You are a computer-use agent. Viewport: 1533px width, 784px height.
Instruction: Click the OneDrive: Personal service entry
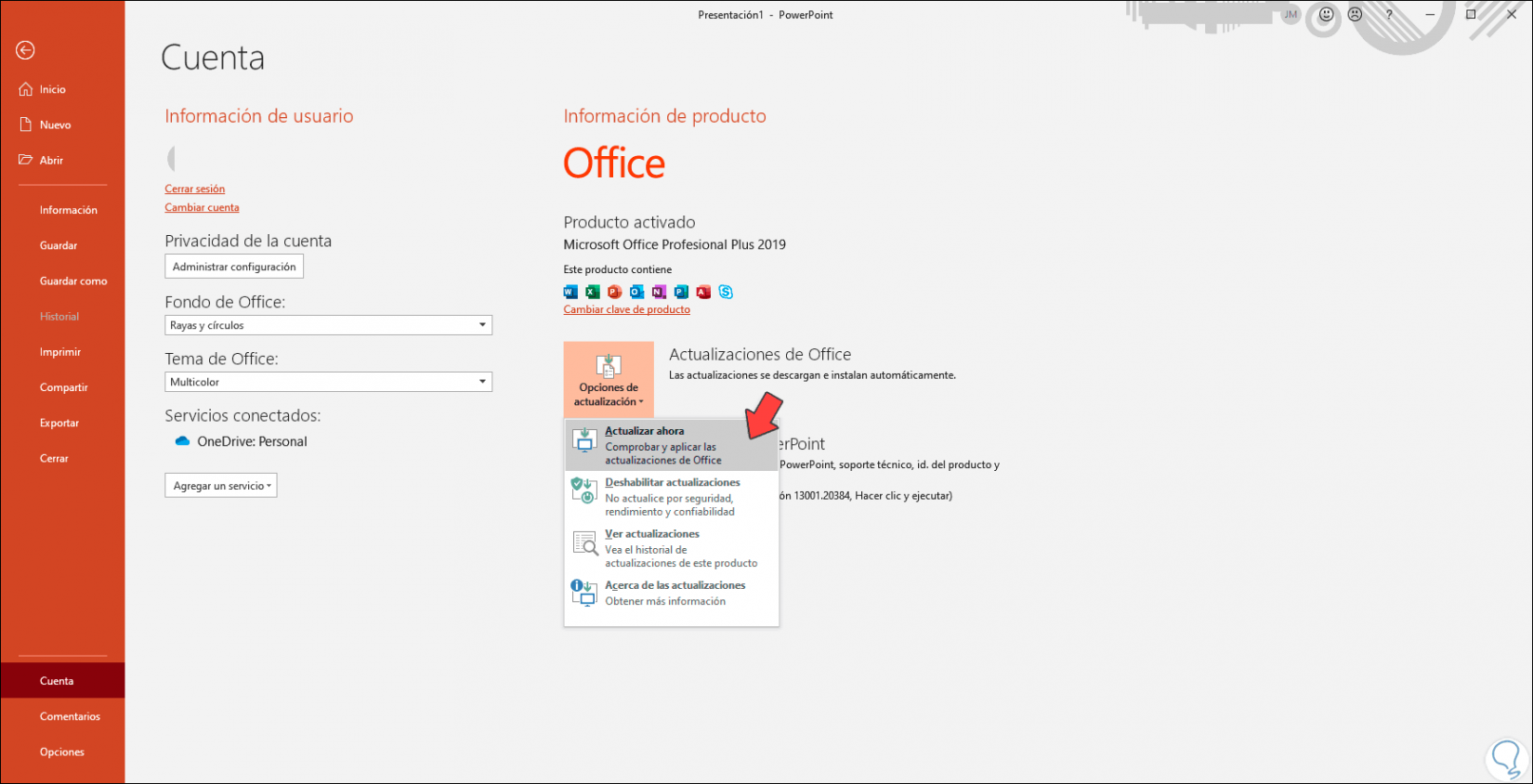tap(242, 441)
